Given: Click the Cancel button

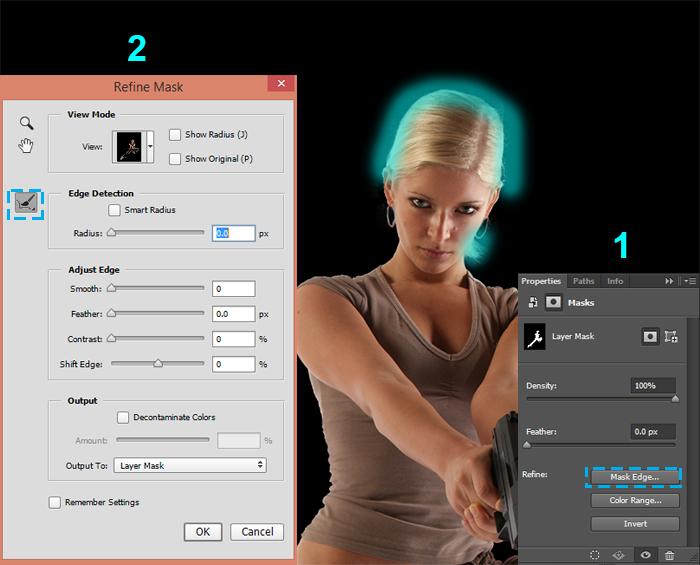Looking at the screenshot, I should pyautogui.click(x=257, y=532).
